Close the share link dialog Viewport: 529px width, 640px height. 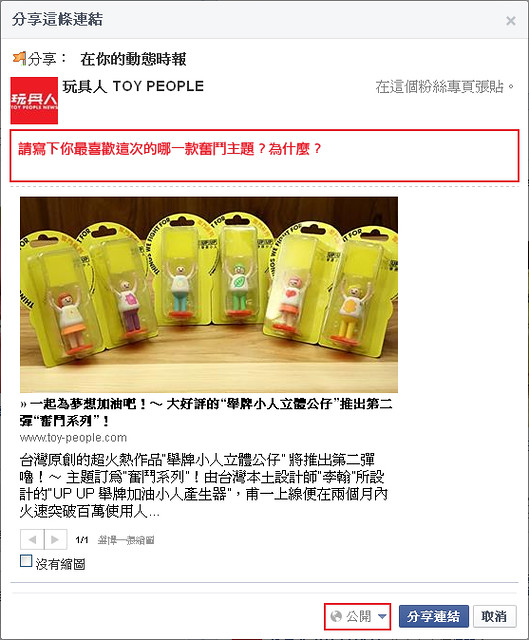(511, 20)
